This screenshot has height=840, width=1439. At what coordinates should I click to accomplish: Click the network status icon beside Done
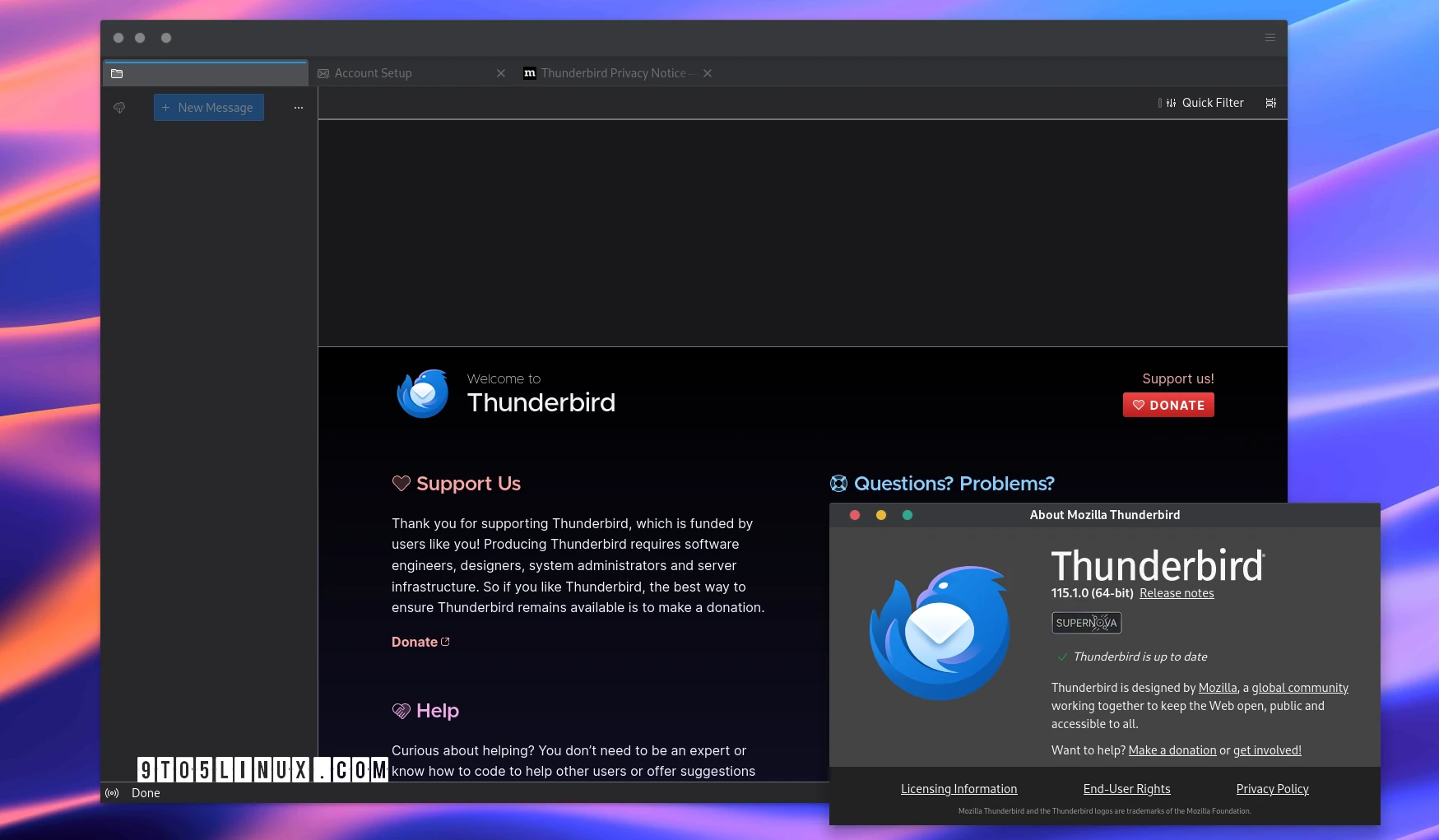coord(112,792)
